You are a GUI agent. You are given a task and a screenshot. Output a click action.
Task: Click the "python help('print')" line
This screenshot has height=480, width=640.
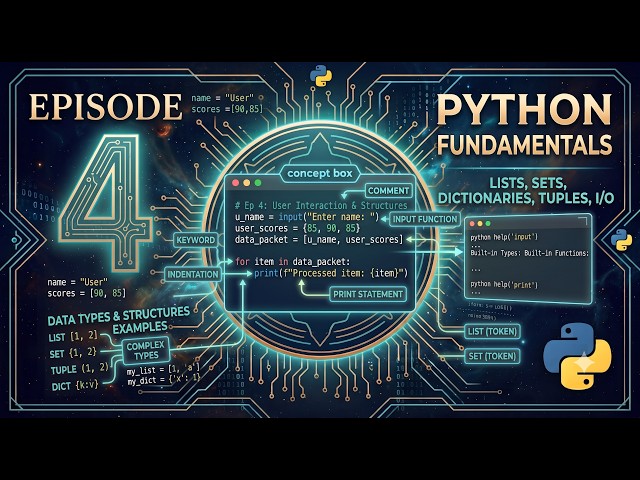tap(504, 284)
